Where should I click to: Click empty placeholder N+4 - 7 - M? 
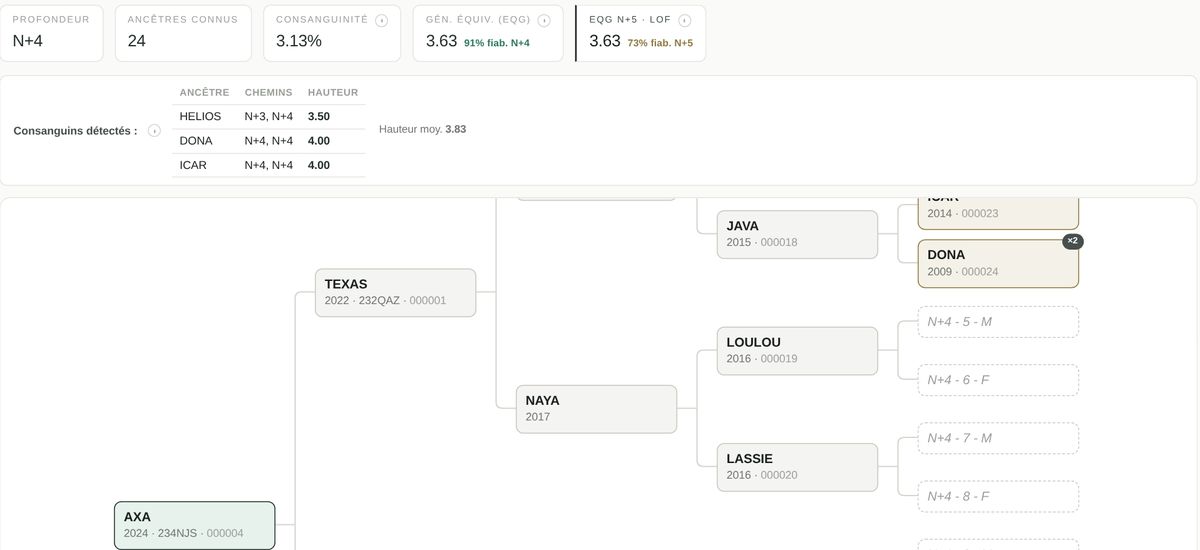pyautogui.click(x=998, y=438)
